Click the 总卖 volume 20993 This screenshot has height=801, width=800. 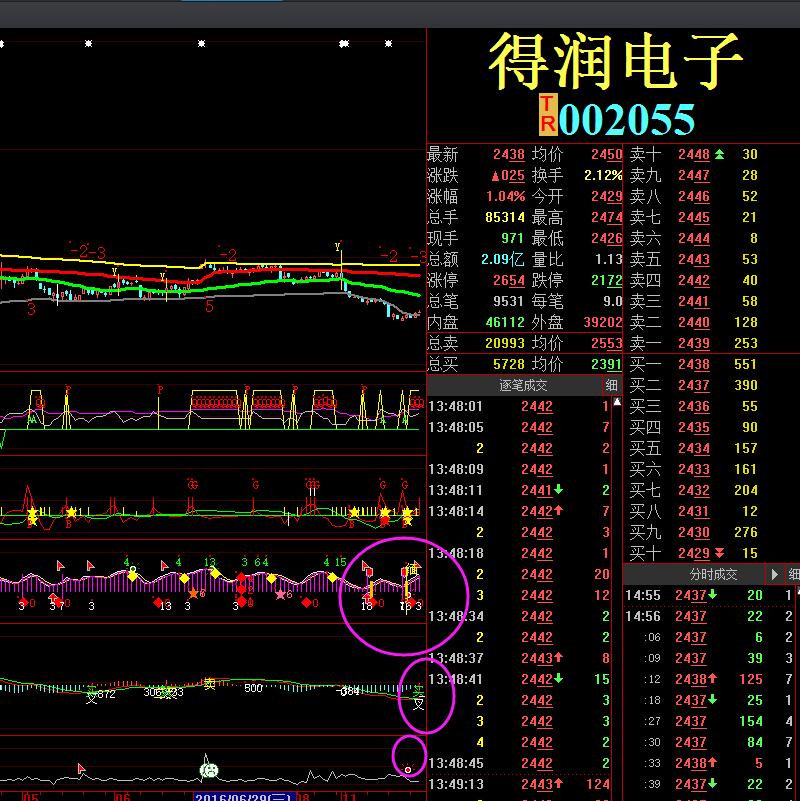[x=505, y=343]
